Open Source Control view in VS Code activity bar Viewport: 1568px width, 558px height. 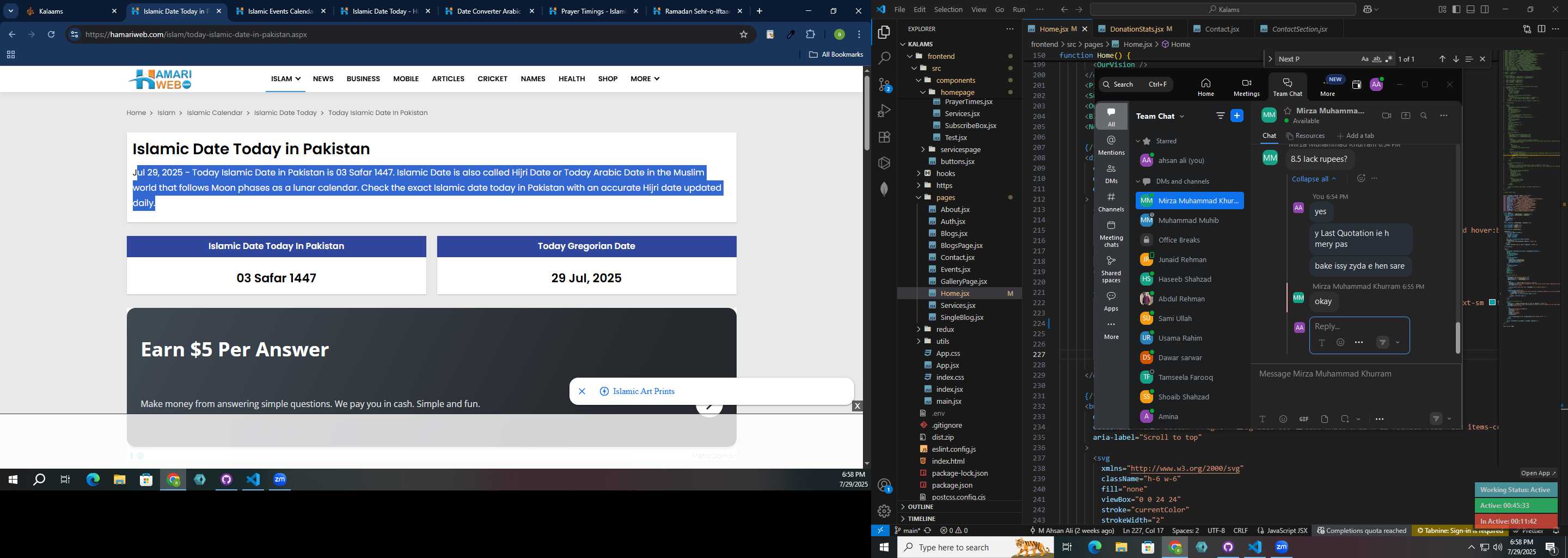884,84
